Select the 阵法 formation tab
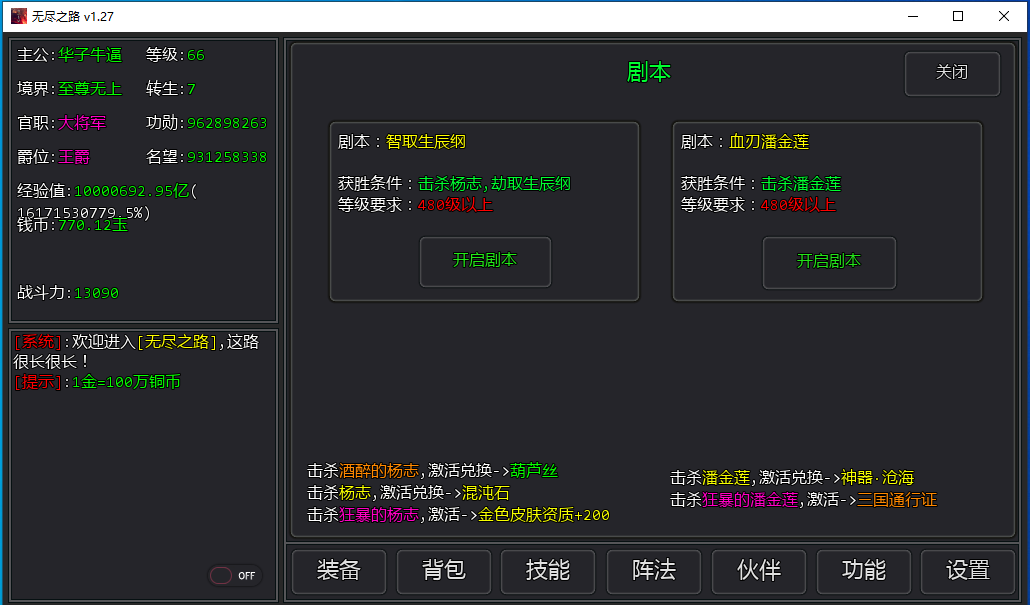 653,571
